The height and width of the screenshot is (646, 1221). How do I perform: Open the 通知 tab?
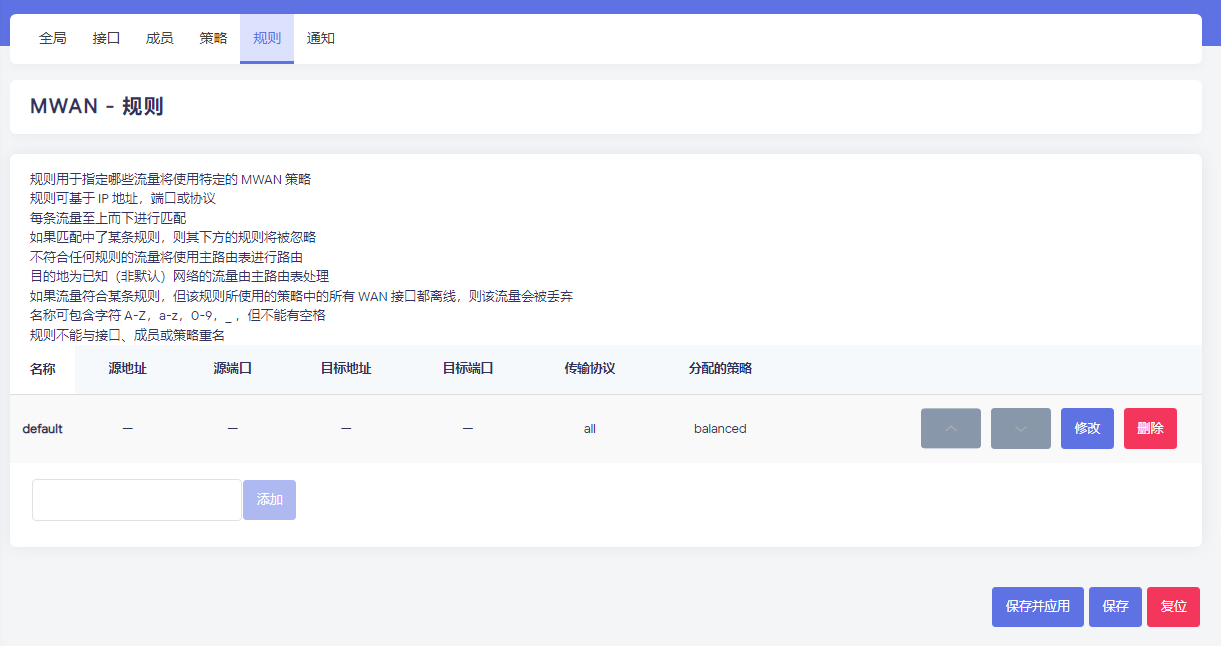[321, 39]
